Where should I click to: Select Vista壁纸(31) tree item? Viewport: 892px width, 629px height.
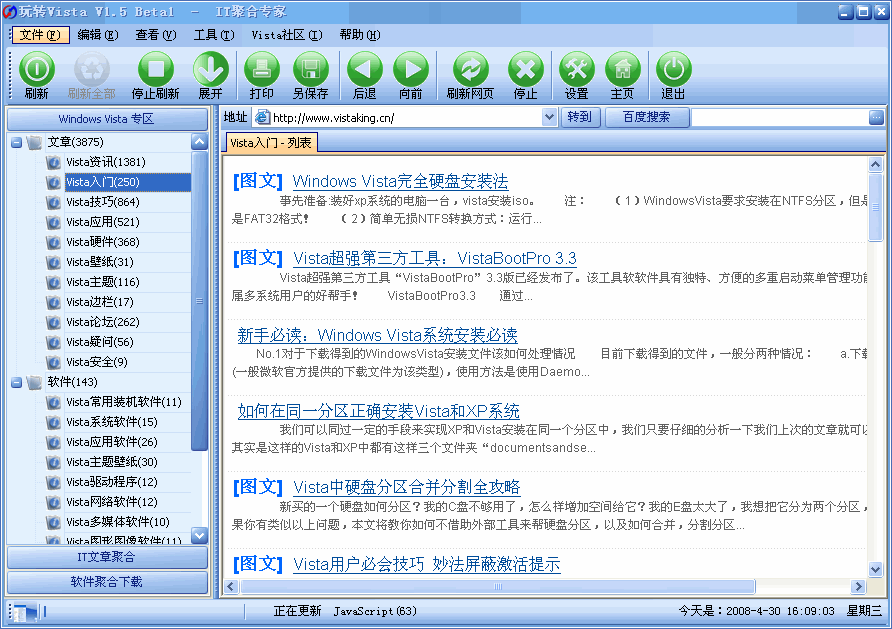[100, 262]
